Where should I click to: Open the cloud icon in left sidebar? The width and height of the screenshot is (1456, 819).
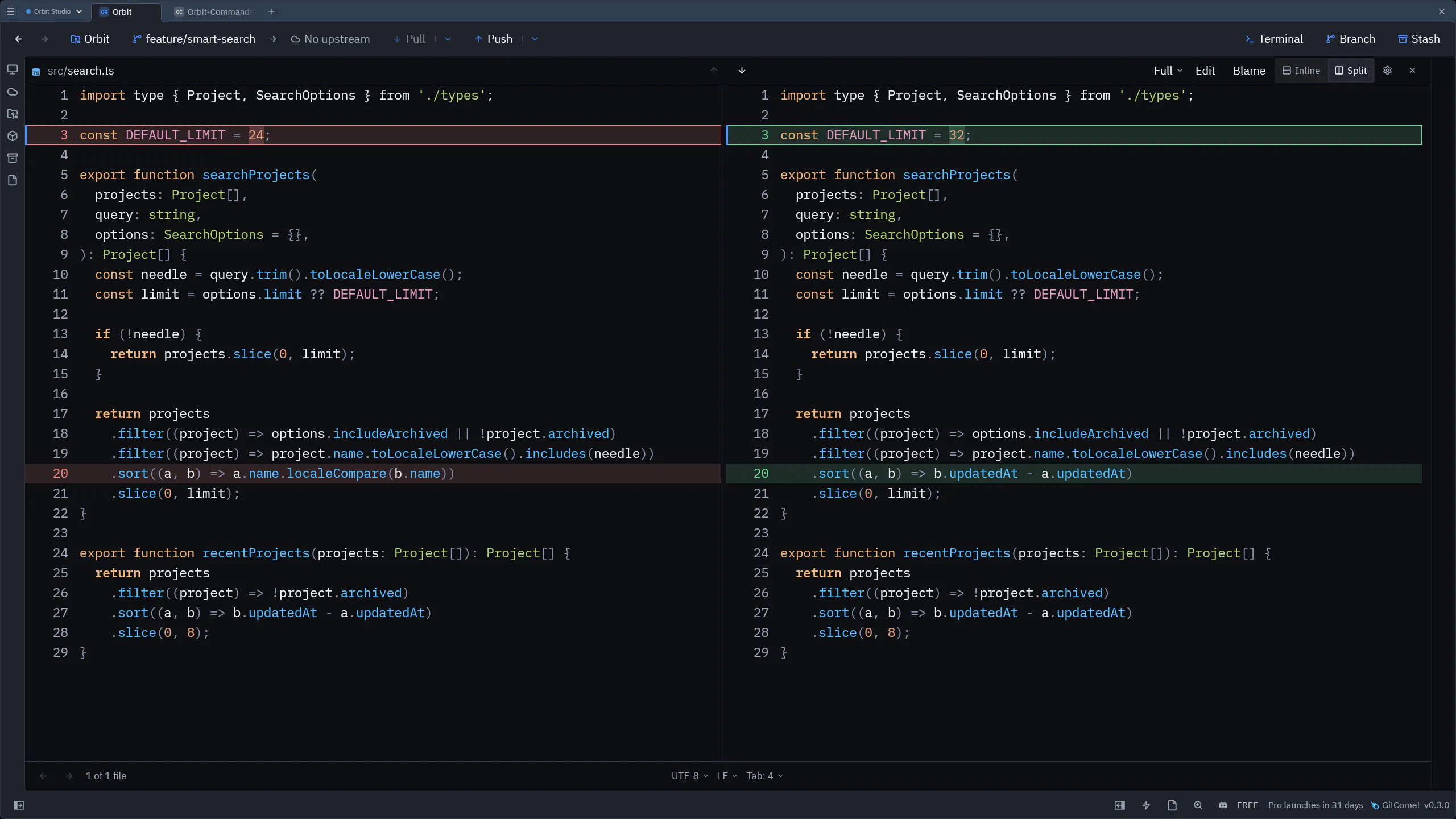tap(13, 92)
